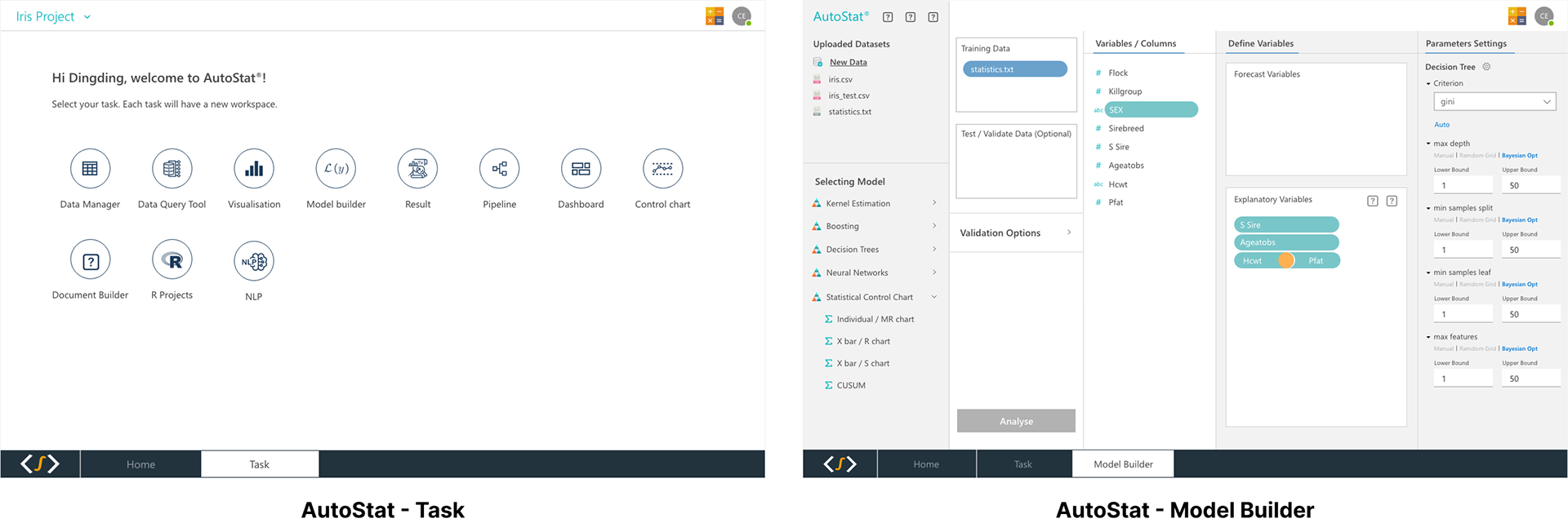Select Manual mode for max features
This screenshot has width=1568, height=523.
pyautogui.click(x=1443, y=348)
